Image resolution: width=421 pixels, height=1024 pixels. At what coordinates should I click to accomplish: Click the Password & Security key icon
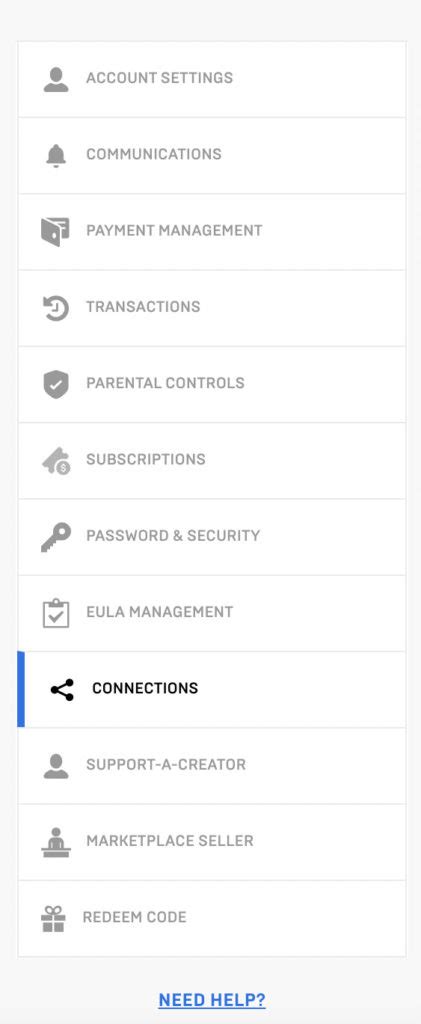(55, 537)
